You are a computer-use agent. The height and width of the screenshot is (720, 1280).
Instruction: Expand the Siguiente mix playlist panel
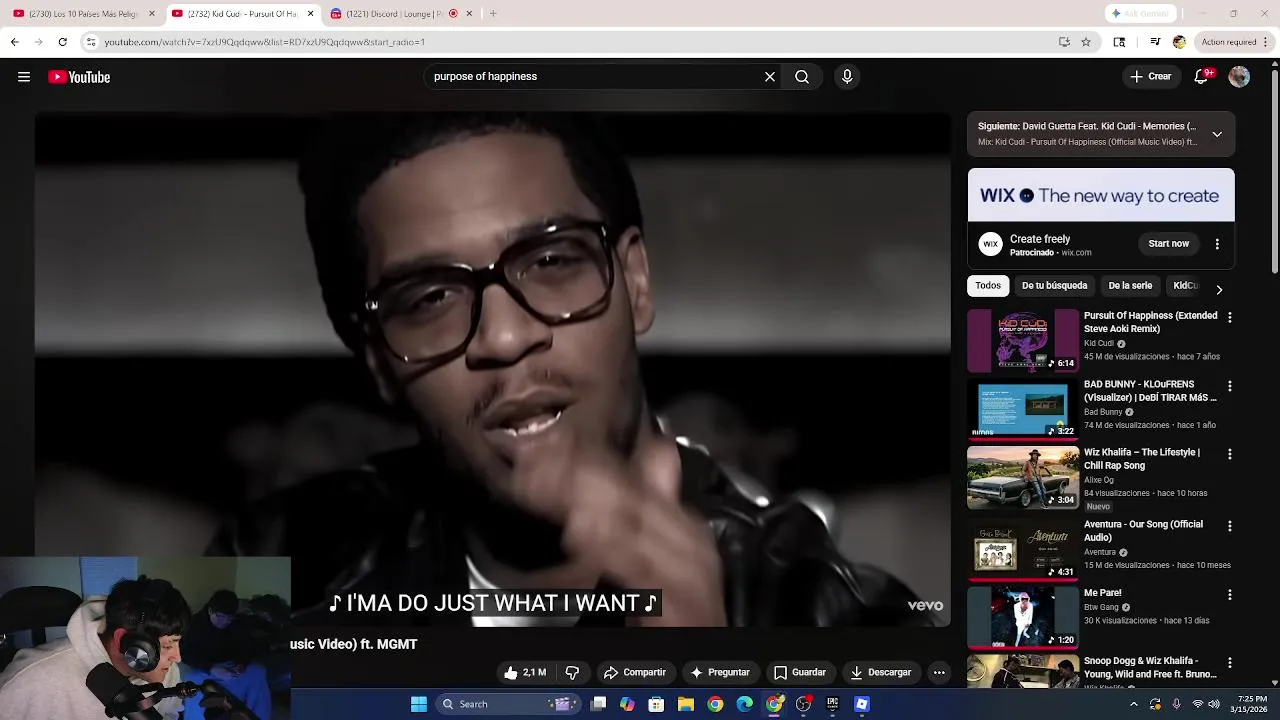[x=1217, y=134]
